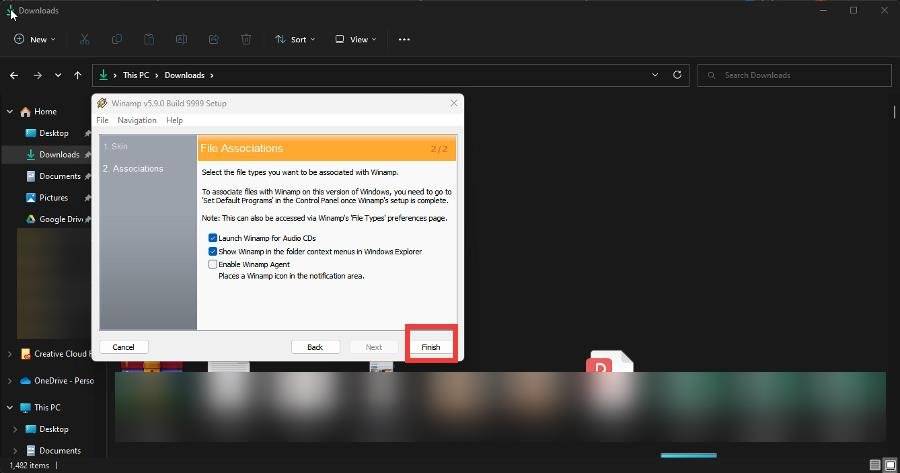The width and height of the screenshot is (900, 473).
Task: Select the 2. Associations step
Action: coord(133,169)
